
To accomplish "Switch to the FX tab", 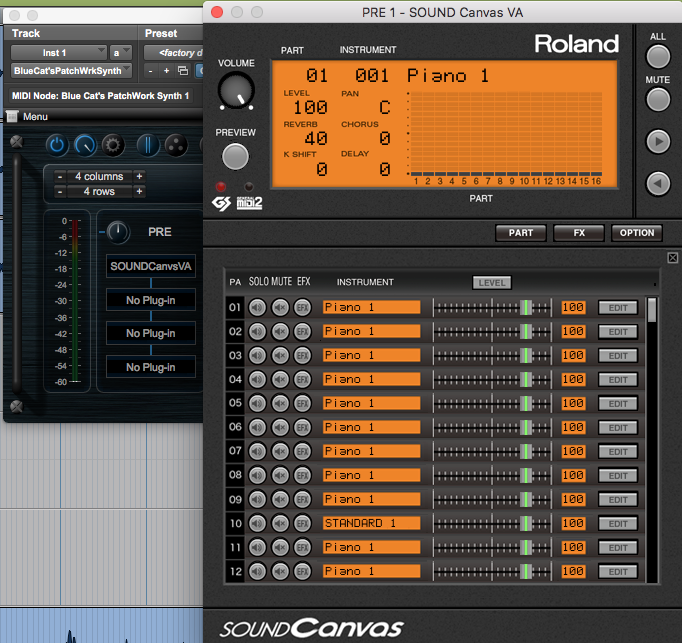I will pos(579,233).
